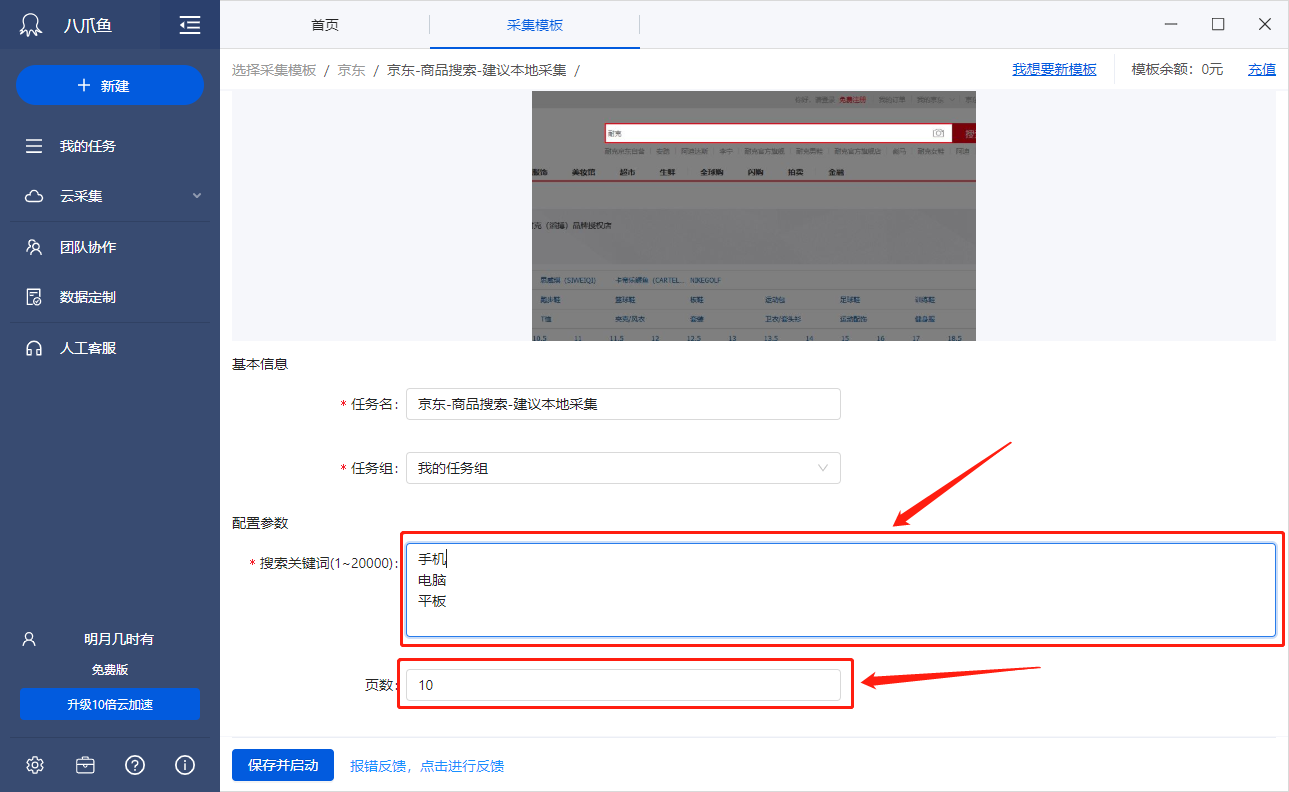The width and height of the screenshot is (1289, 792).
Task: Click the 我的任务 list icon
Action: [x=34, y=146]
